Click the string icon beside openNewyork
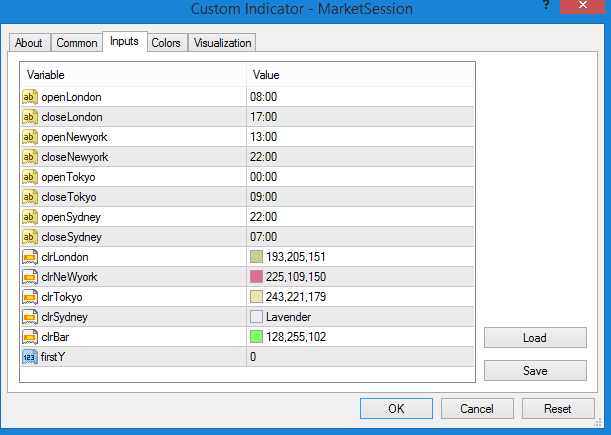The width and height of the screenshot is (611, 435). (30, 137)
